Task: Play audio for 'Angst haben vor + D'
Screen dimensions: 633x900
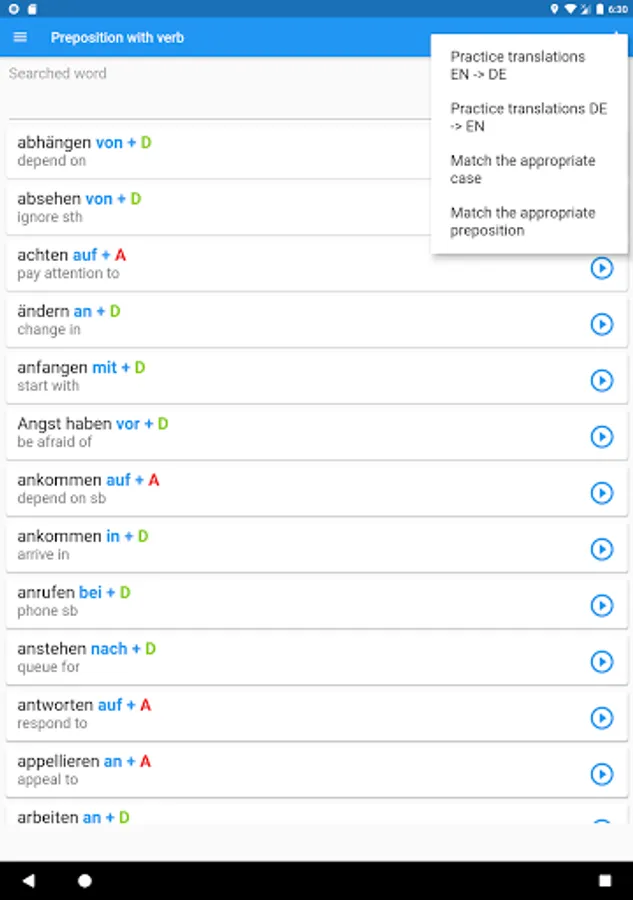Action: [601, 436]
